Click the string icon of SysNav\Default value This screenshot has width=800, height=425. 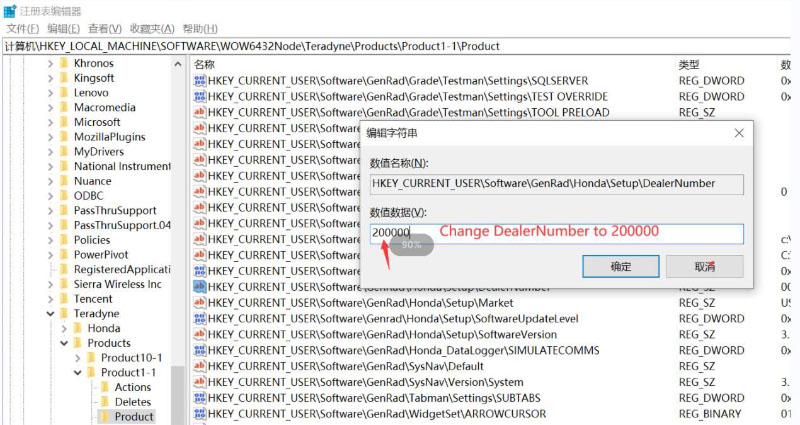(x=199, y=366)
